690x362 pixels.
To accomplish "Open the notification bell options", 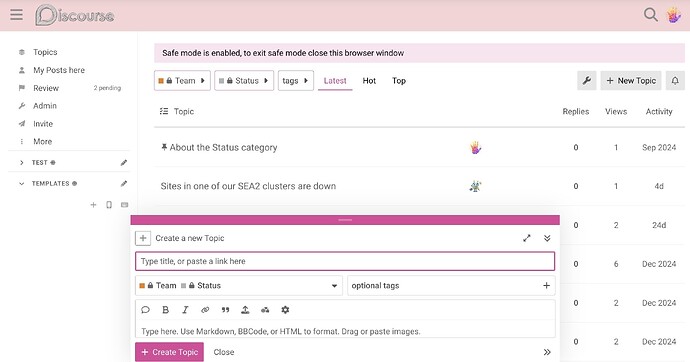I will (675, 80).
